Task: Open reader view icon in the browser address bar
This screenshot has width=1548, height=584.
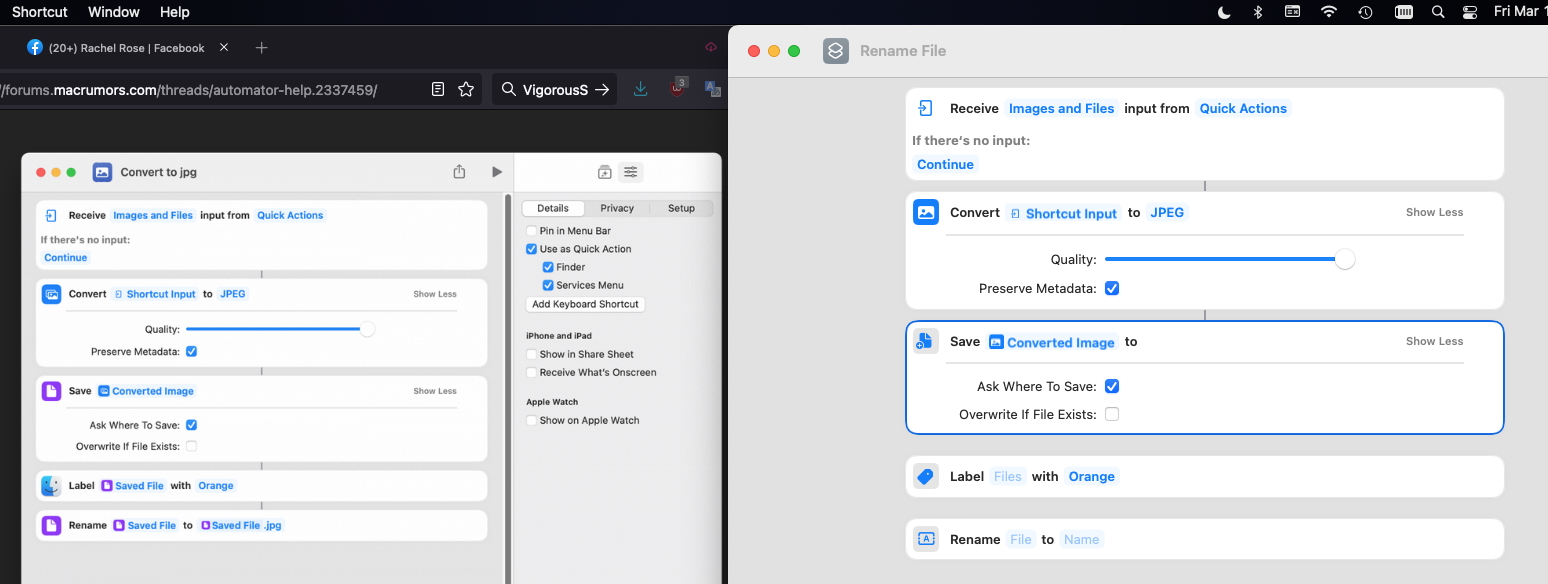Action: [438, 89]
